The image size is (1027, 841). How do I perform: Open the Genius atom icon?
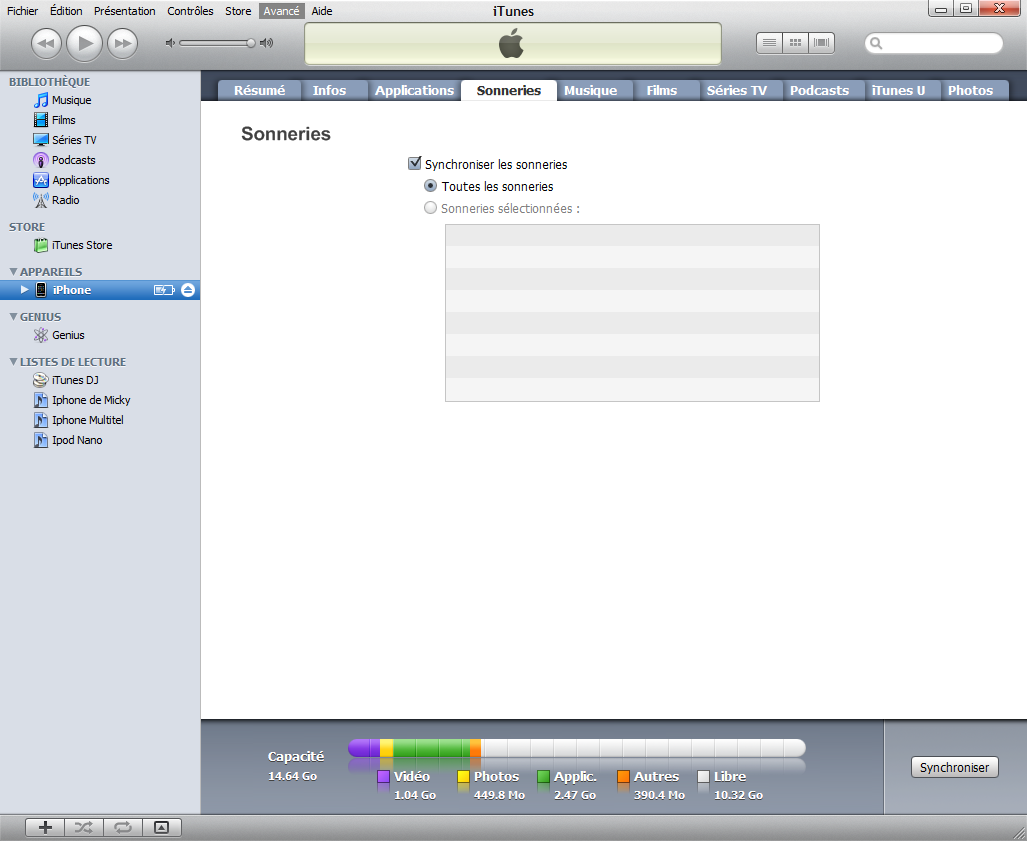[41, 335]
